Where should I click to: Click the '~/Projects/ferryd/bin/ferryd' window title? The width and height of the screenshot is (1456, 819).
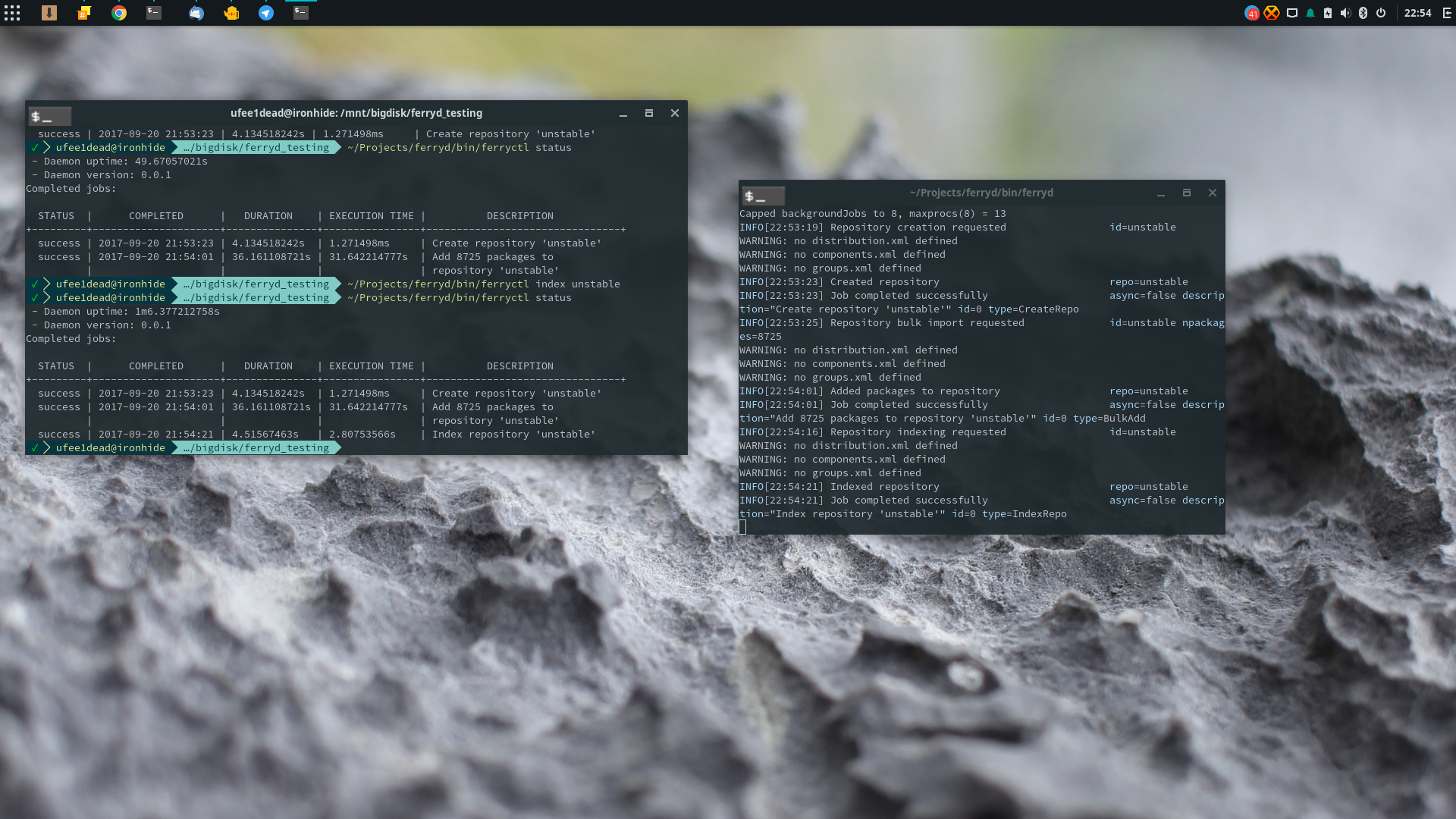981,193
